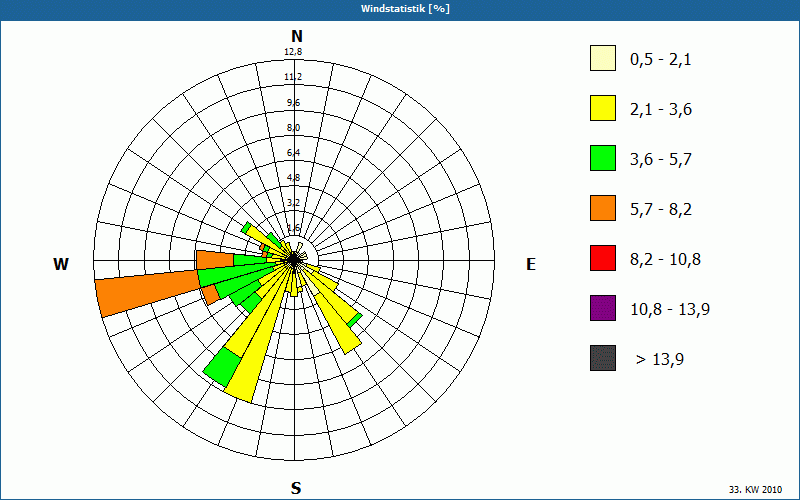The image size is (800, 500).
Task: Click the 8,0 ring scale label
Action: (293, 128)
